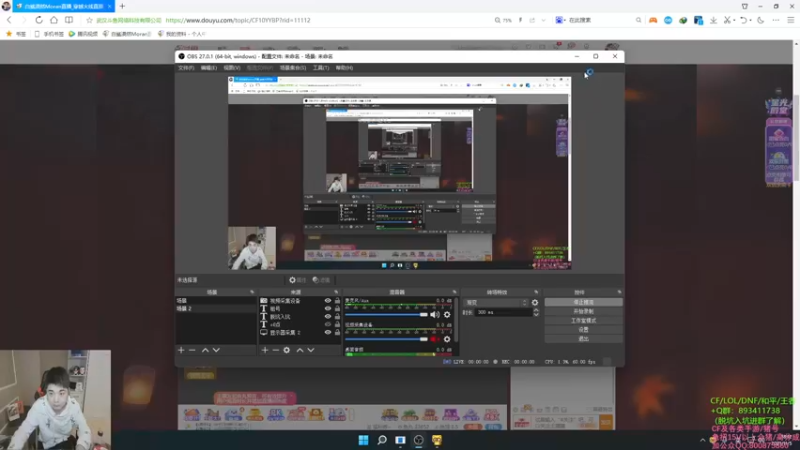Image resolution: width=800 pixels, height=450 pixels.
Task: Add a new source with the plus icon
Action: pos(265,350)
